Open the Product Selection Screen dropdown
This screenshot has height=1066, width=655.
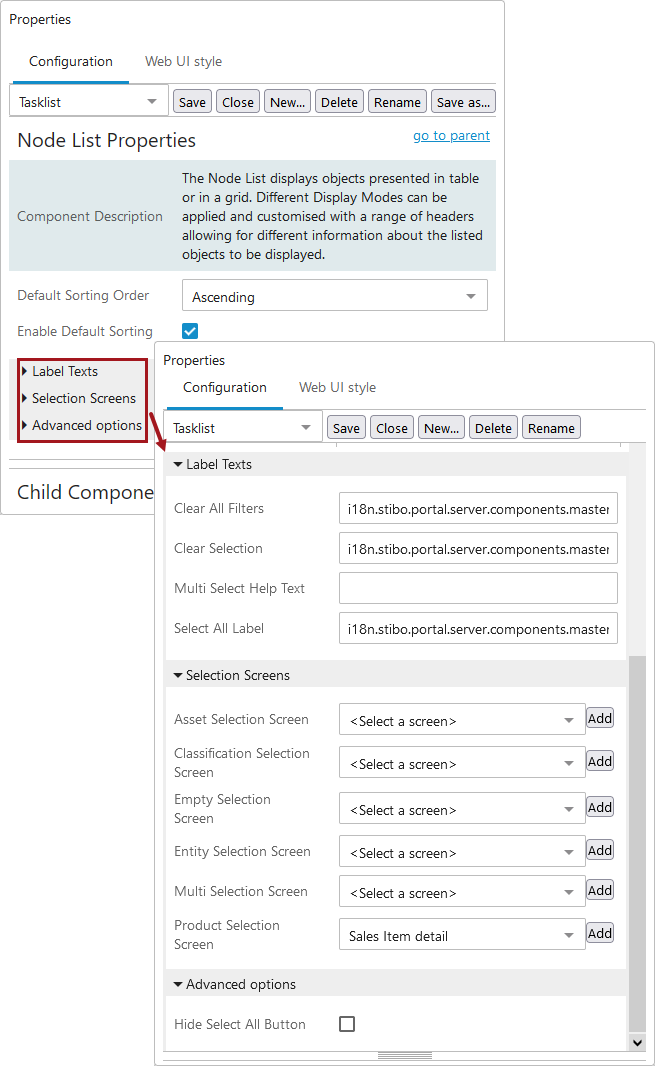[x=461, y=936]
